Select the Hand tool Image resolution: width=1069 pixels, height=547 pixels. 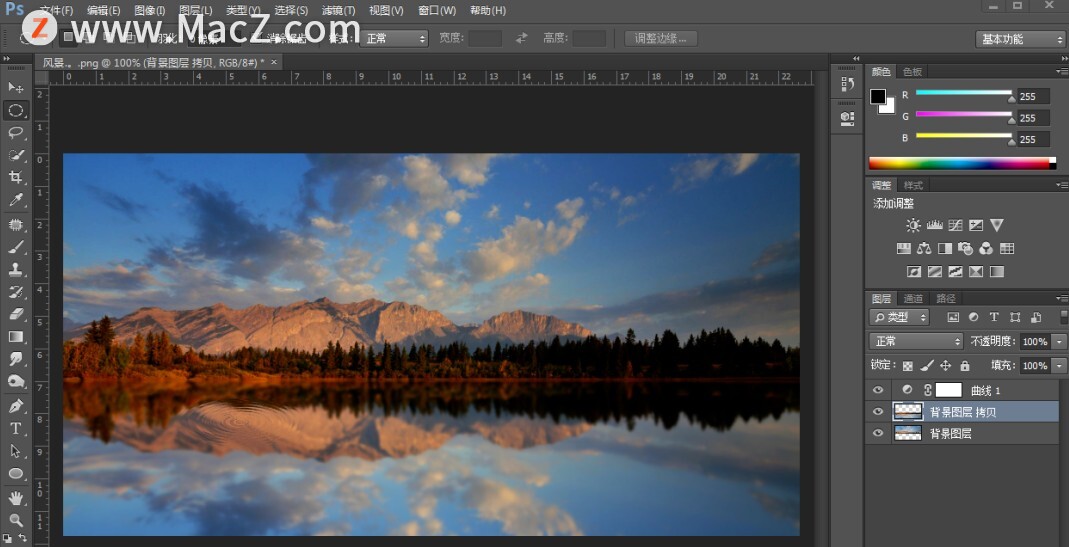(x=16, y=498)
